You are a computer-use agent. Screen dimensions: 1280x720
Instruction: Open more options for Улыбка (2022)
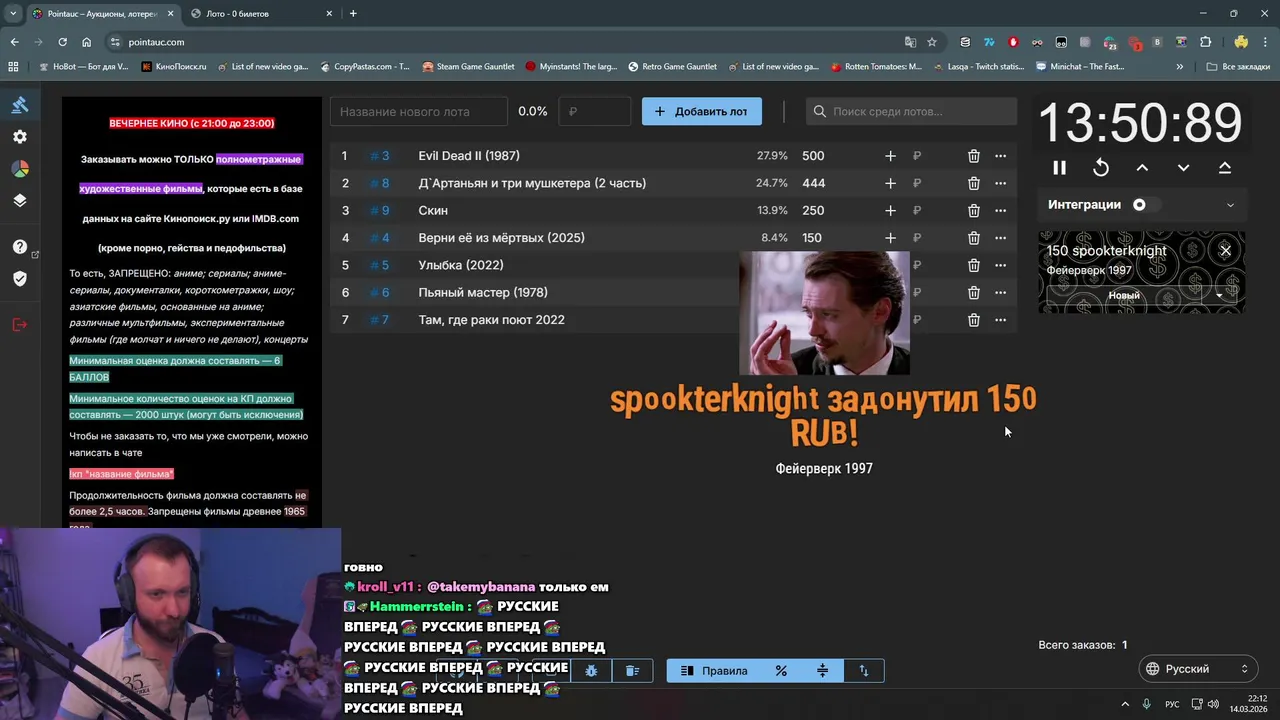point(1000,265)
